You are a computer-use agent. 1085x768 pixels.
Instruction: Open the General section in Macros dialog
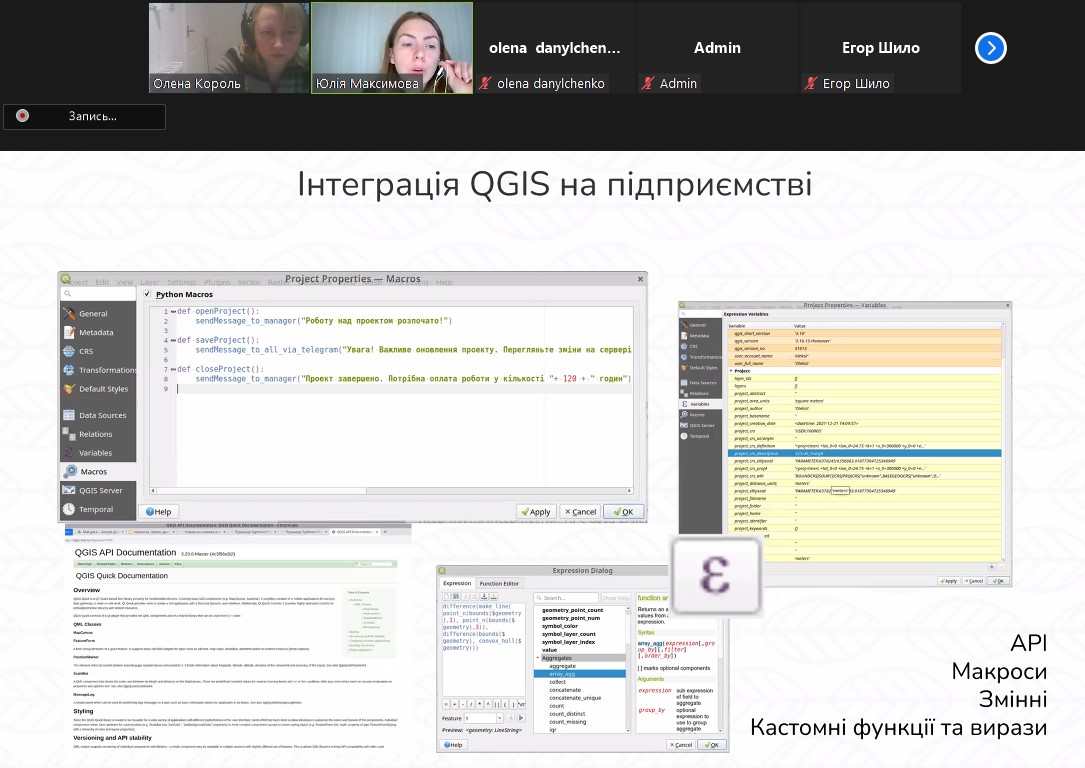pyautogui.click(x=93, y=313)
